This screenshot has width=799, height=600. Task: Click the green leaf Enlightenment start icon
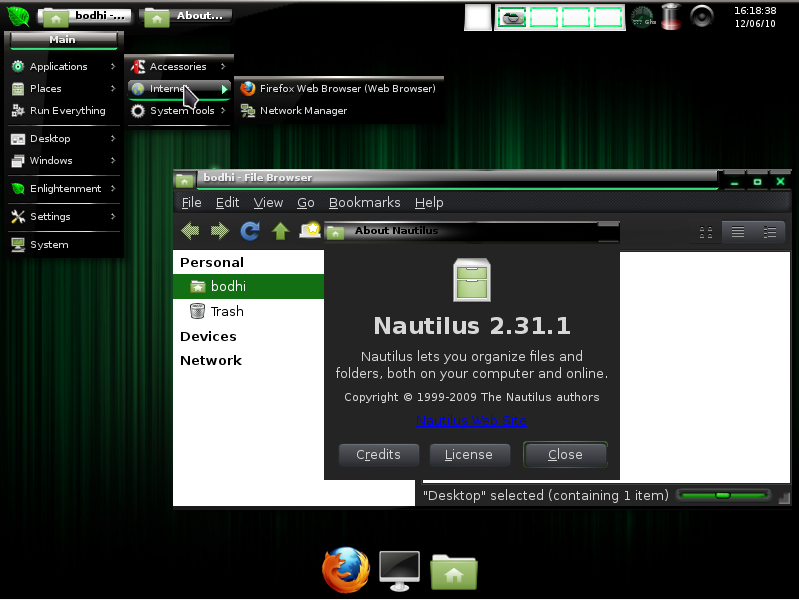pyautogui.click(x=18, y=16)
